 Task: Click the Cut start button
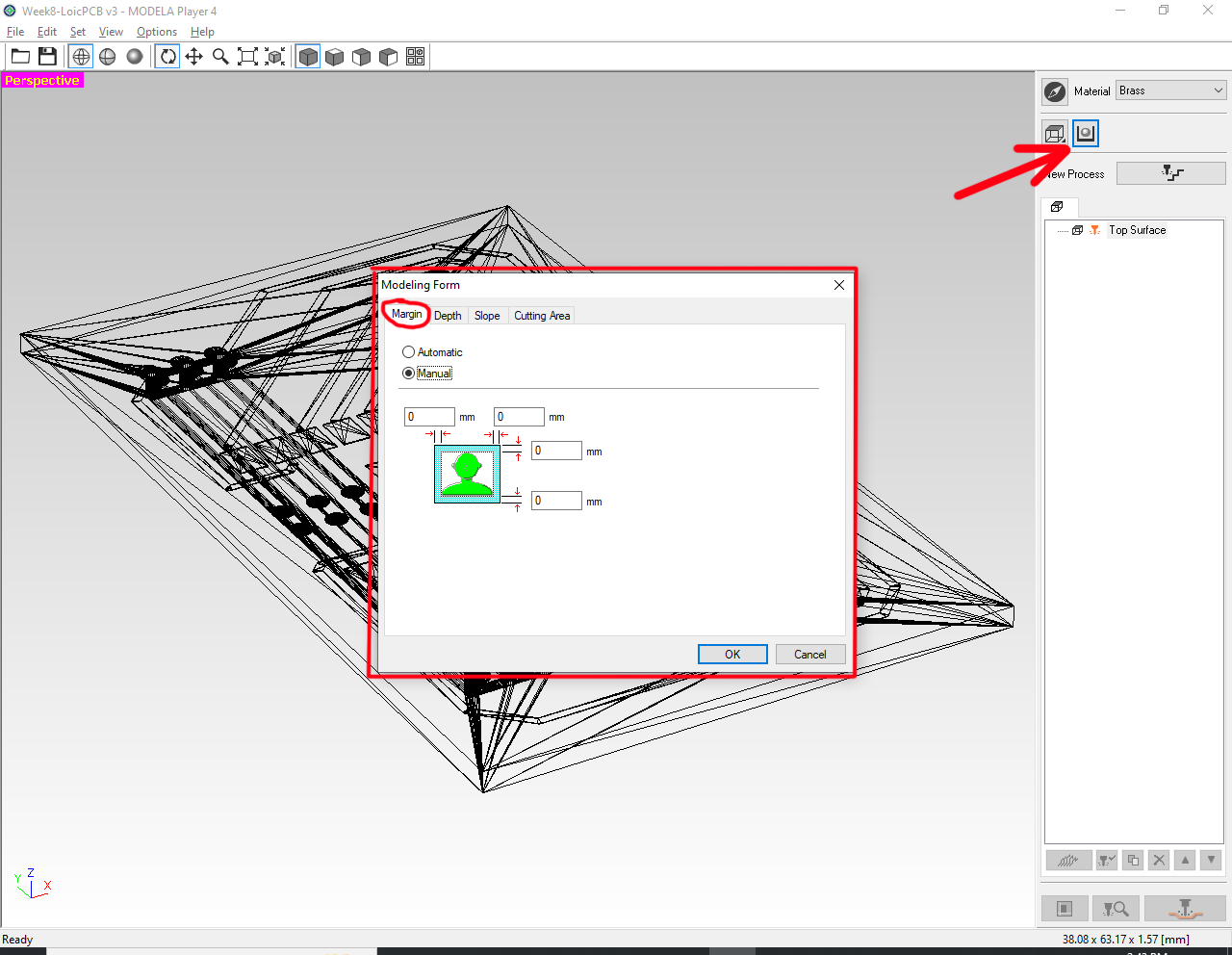pos(1185,909)
